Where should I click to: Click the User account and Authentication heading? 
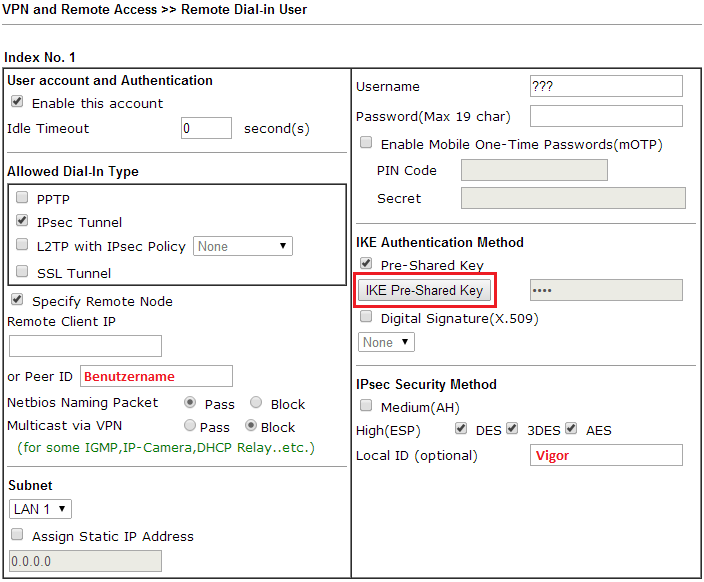(110, 81)
